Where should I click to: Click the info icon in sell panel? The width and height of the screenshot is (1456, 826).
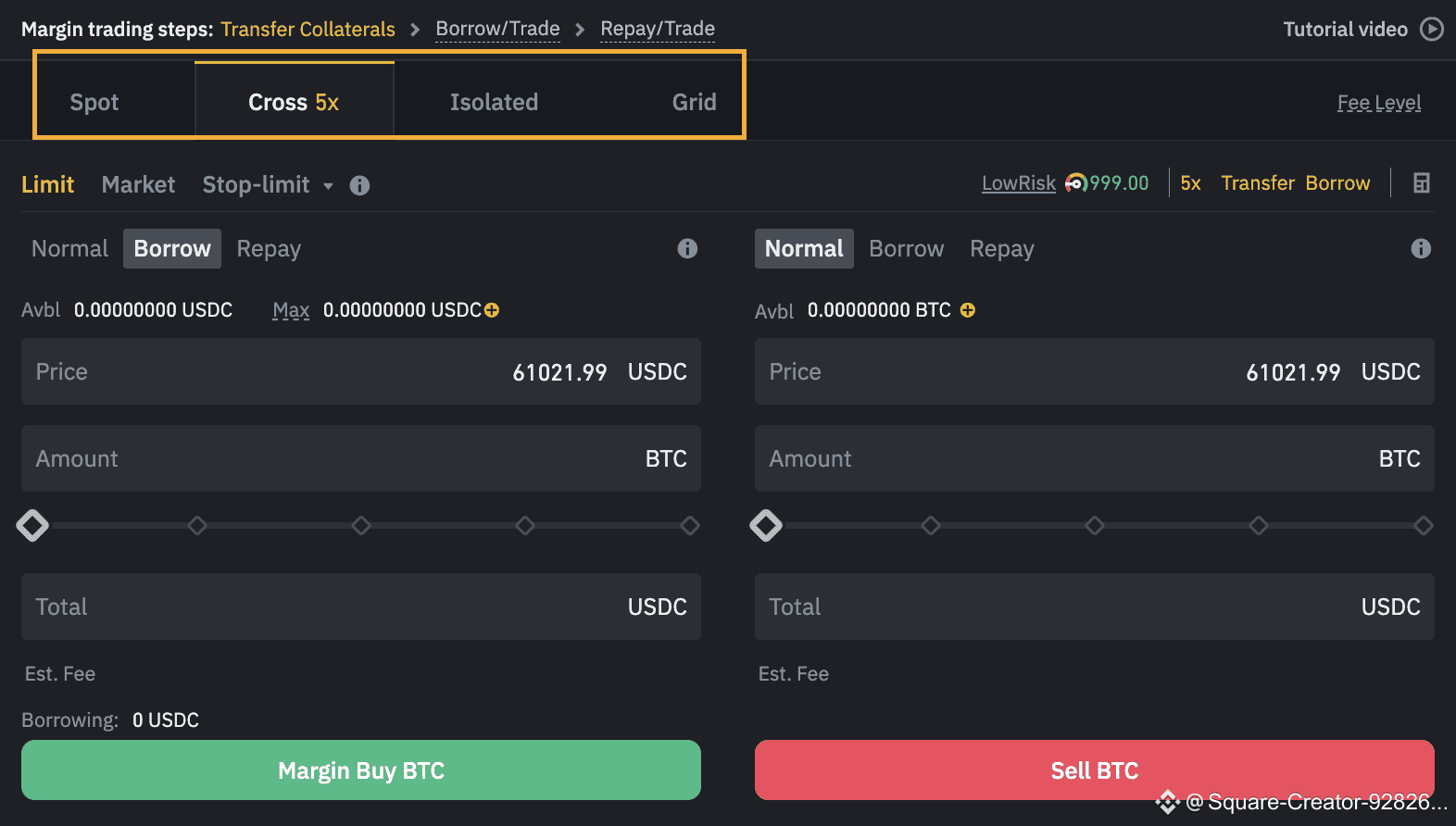(x=1420, y=248)
